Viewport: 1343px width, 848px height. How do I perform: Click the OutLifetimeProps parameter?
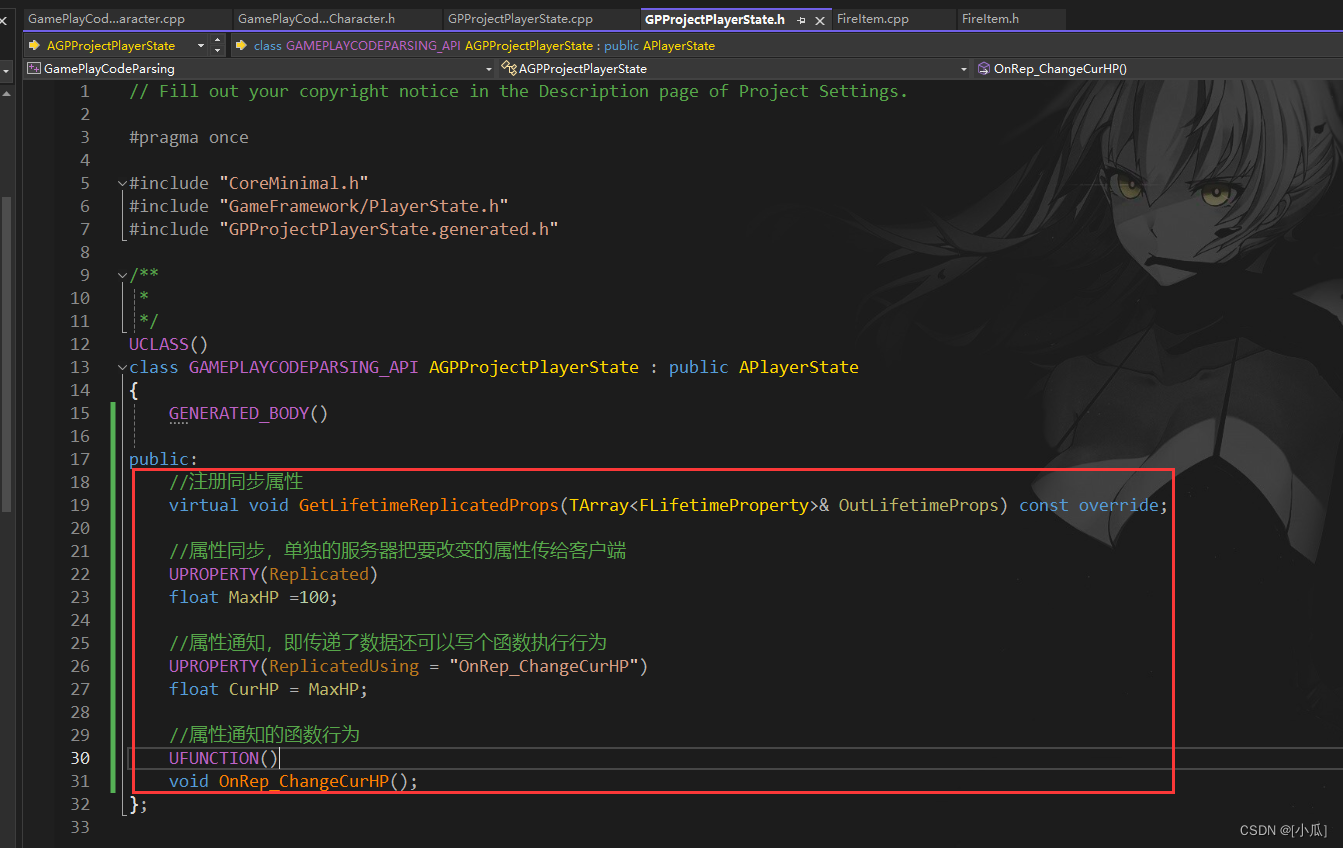[x=919, y=505]
